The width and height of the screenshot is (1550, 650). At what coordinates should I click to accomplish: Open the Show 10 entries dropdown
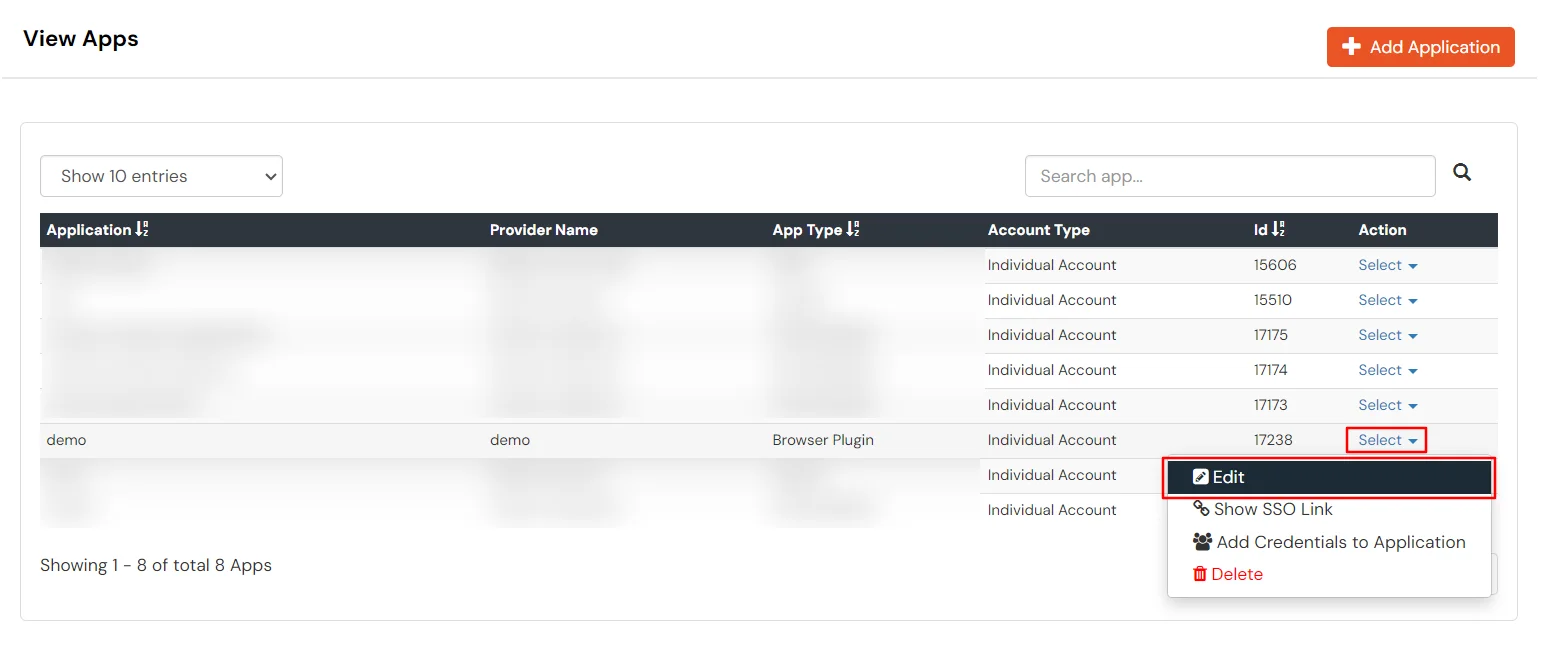(x=160, y=175)
